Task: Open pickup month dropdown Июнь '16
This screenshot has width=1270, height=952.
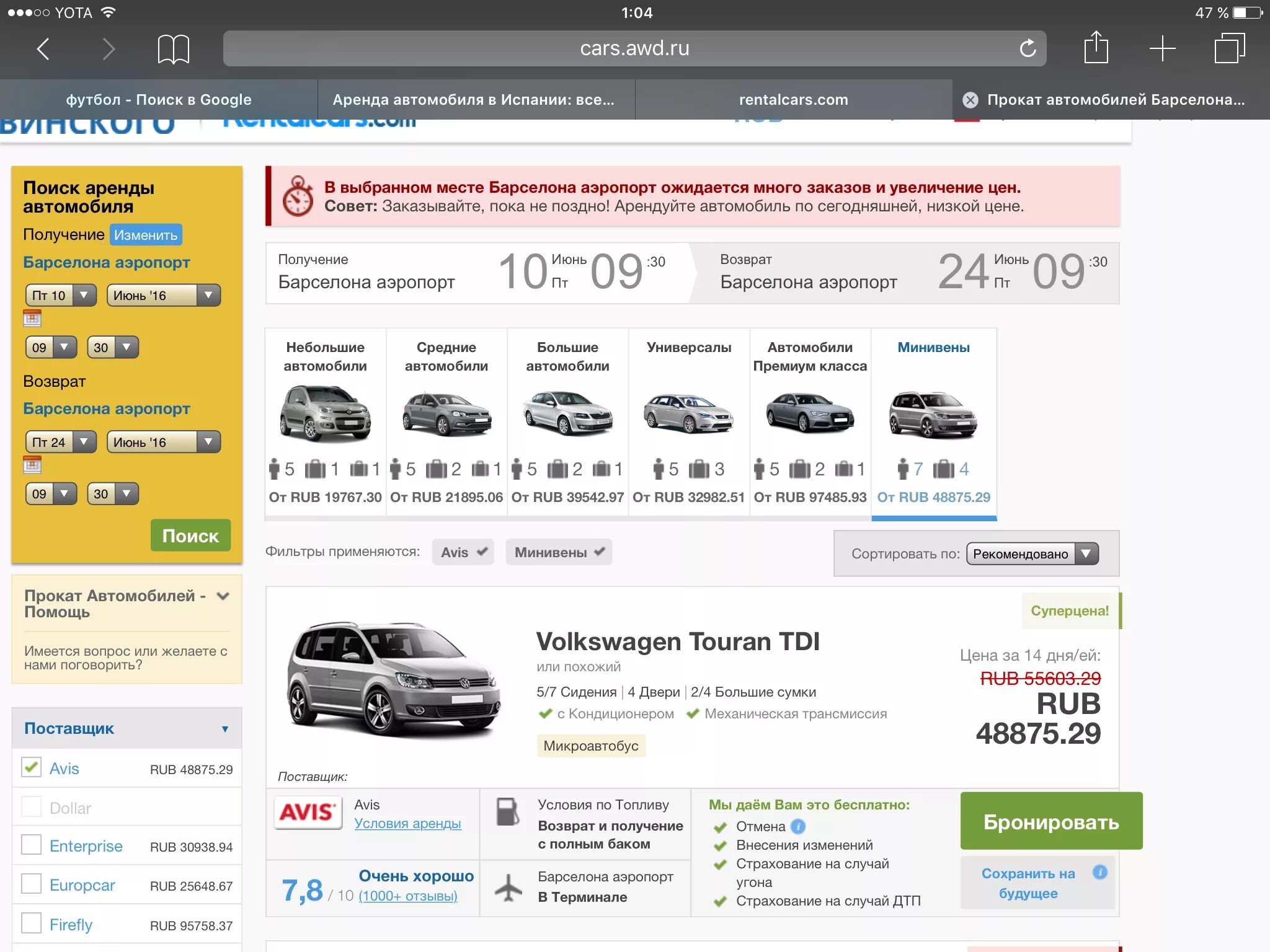Action: coord(164,295)
